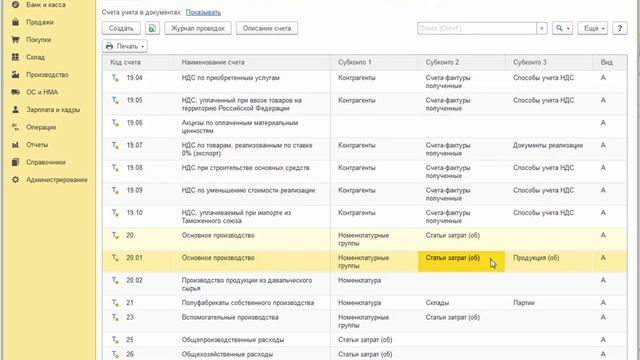Select the Полуфабрикаты собственного производства row
Viewport: 640px width, 360px height.
pyautogui.click(x=365, y=303)
